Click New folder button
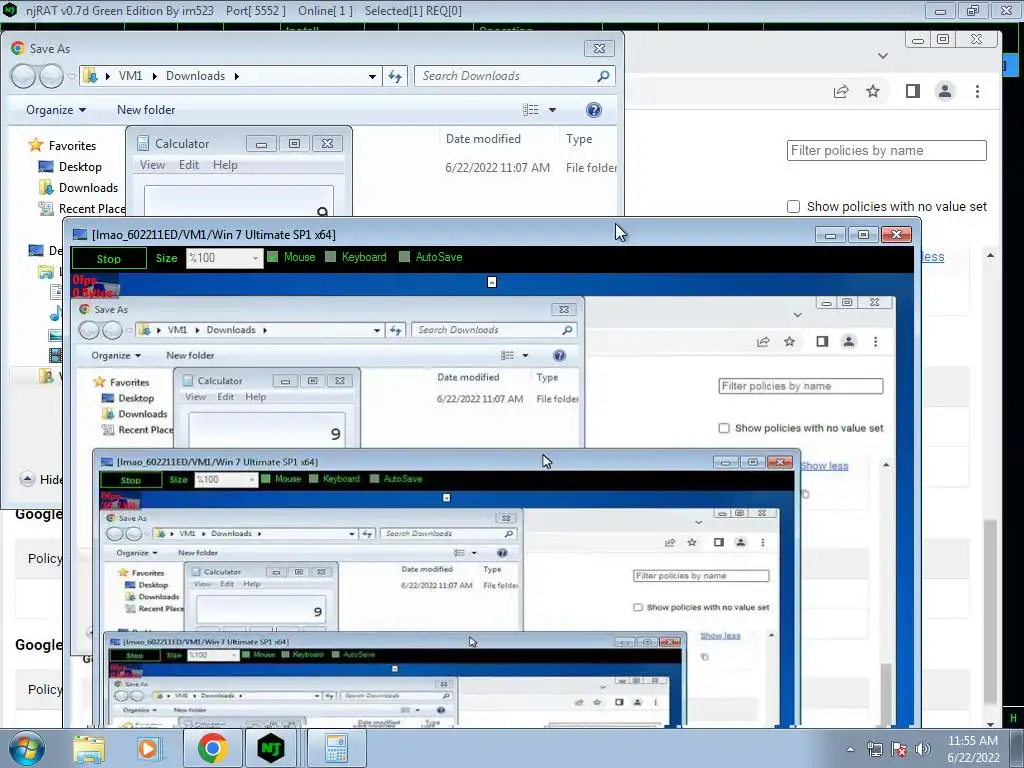Screen dimensions: 1024x768 click(146, 110)
